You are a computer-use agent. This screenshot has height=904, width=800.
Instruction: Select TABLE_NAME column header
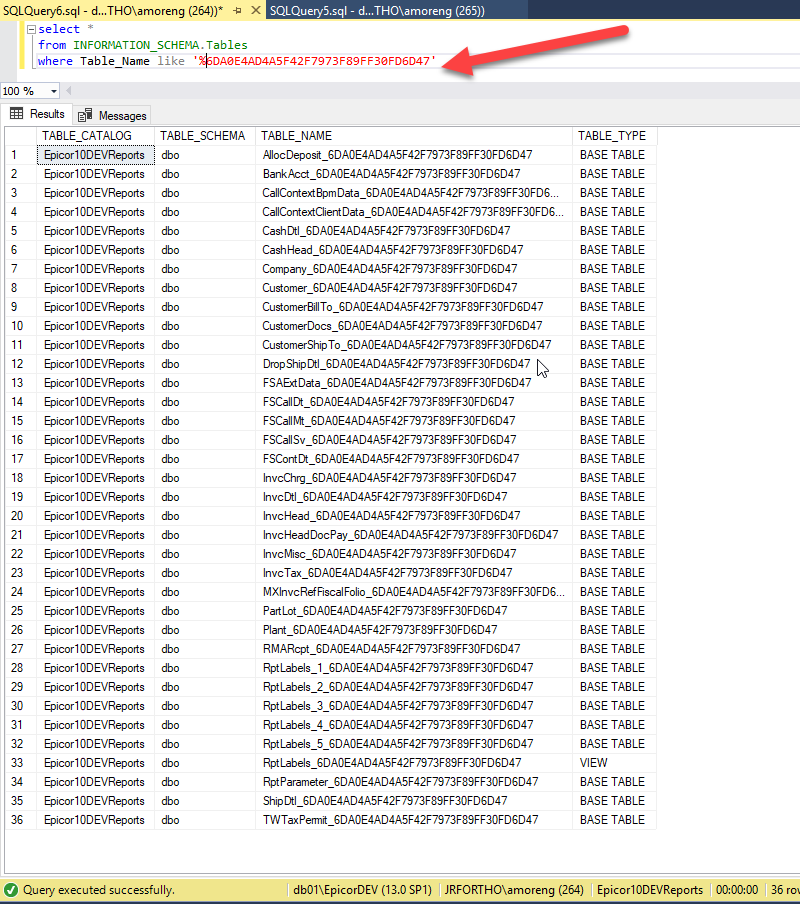click(414, 136)
